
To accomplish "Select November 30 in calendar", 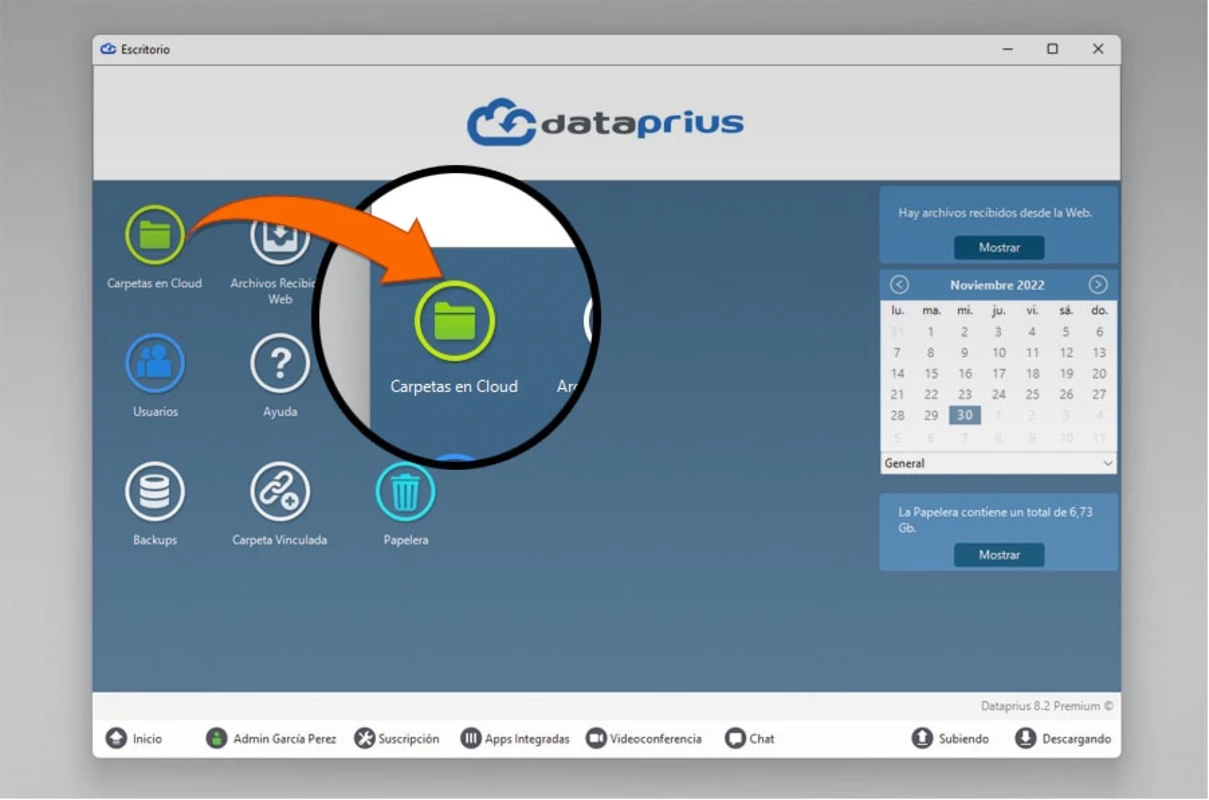I will (965, 415).
